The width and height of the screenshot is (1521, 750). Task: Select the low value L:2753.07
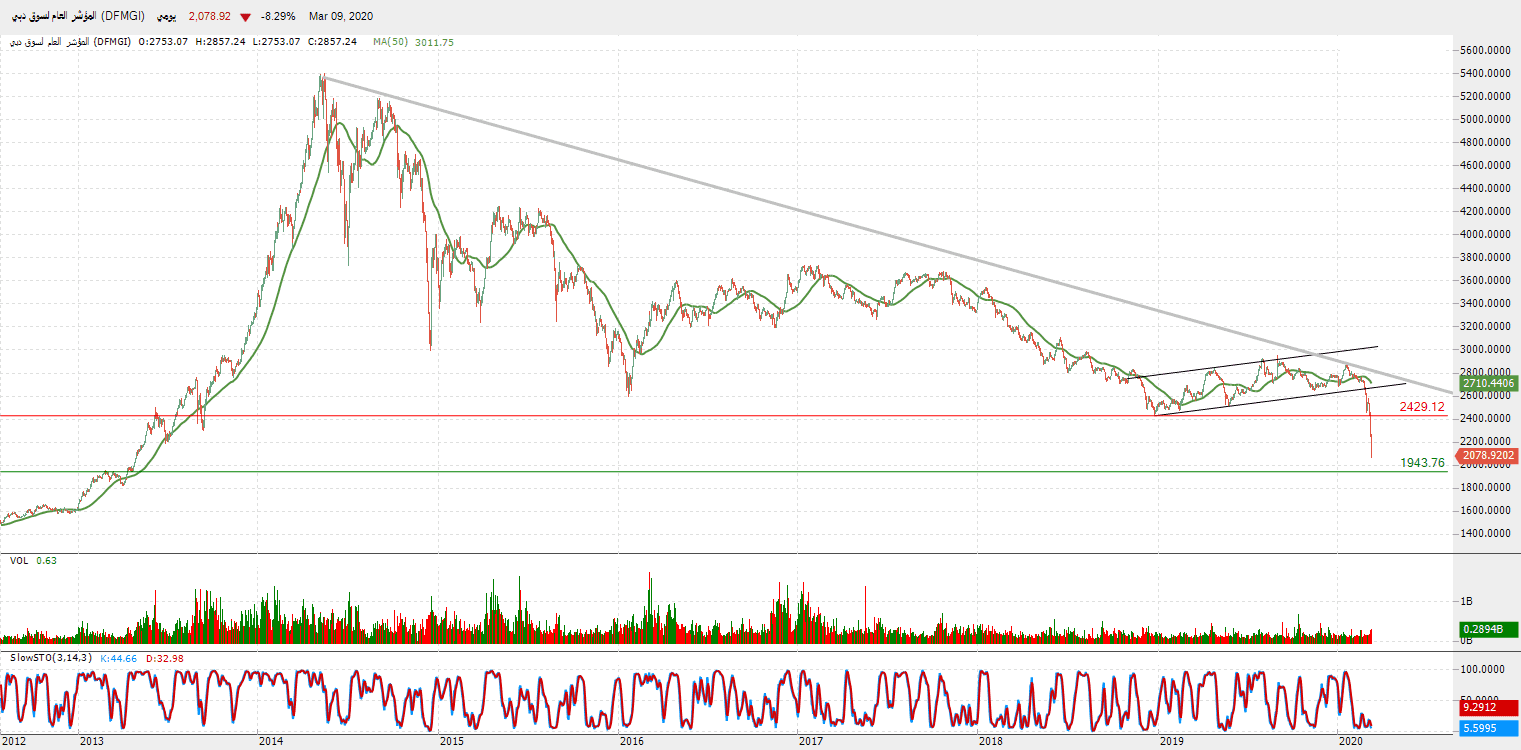pos(275,42)
